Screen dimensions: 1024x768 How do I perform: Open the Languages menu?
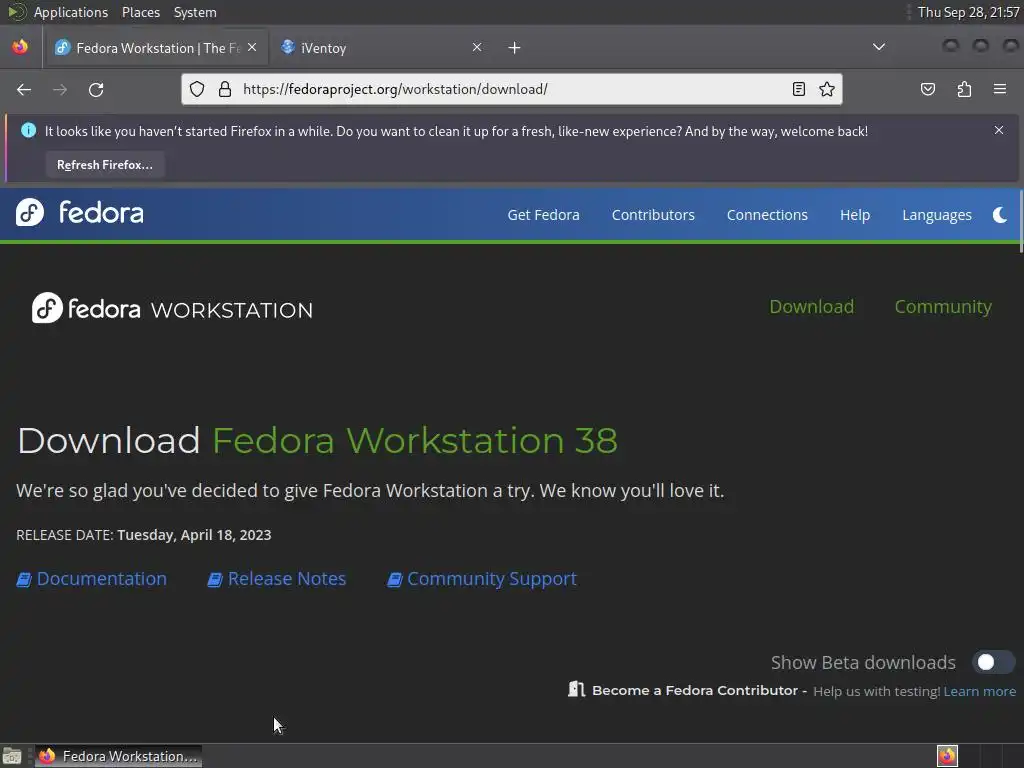coord(936,215)
